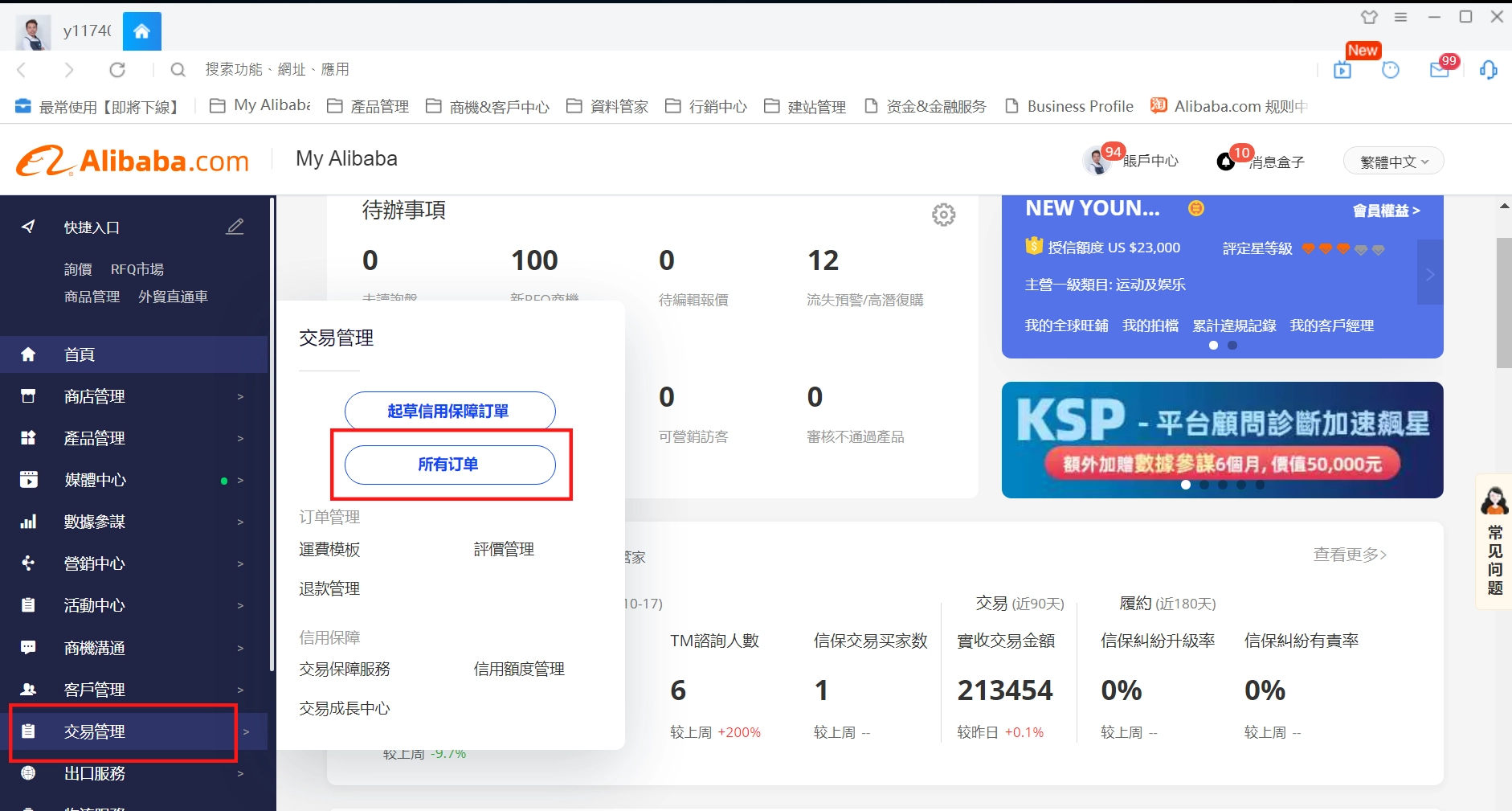The width and height of the screenshot is (1512, 811).
Task: Open the 繁體中文 language dropdown
Action: (x=1393, y=162)
